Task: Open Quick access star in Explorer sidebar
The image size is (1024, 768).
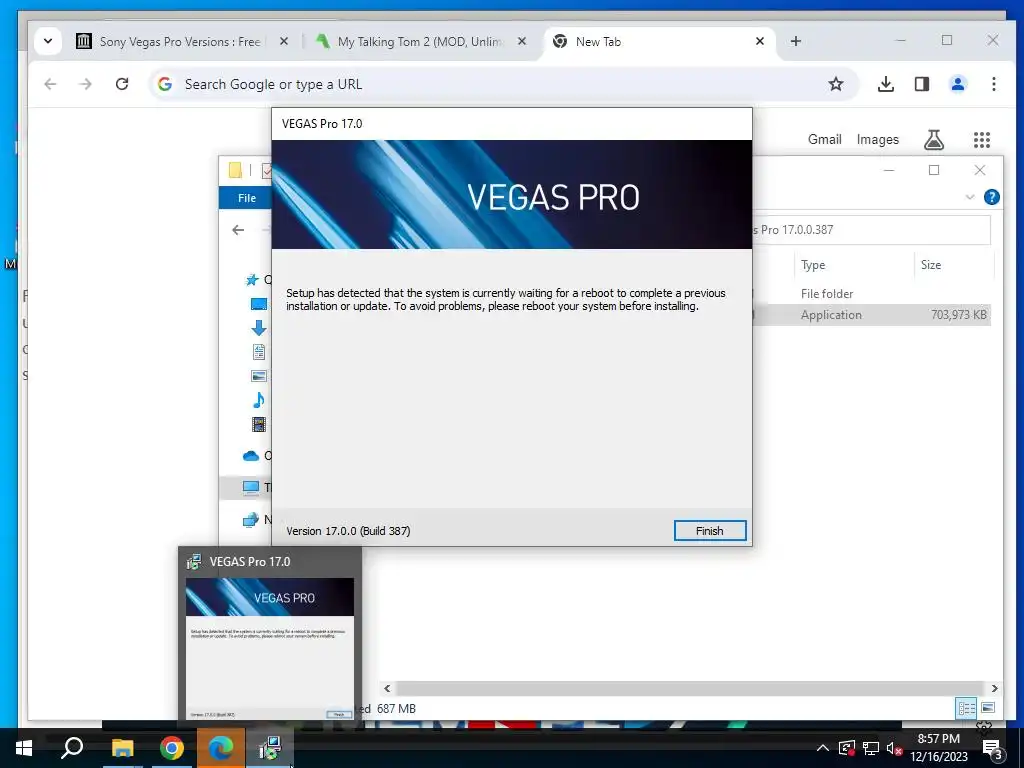Action: pyautogui.click(x=252, y=280)
